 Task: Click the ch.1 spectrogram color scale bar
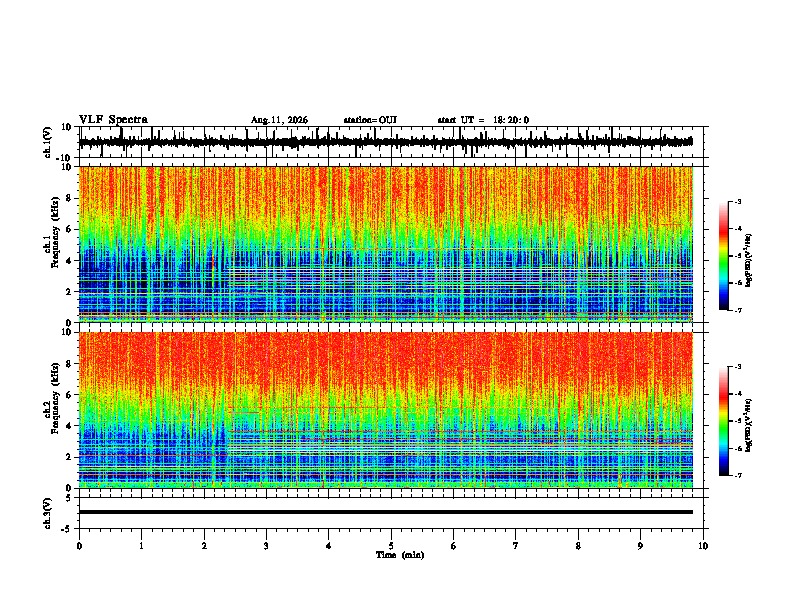pyautogui.click(x=724, y=256)
